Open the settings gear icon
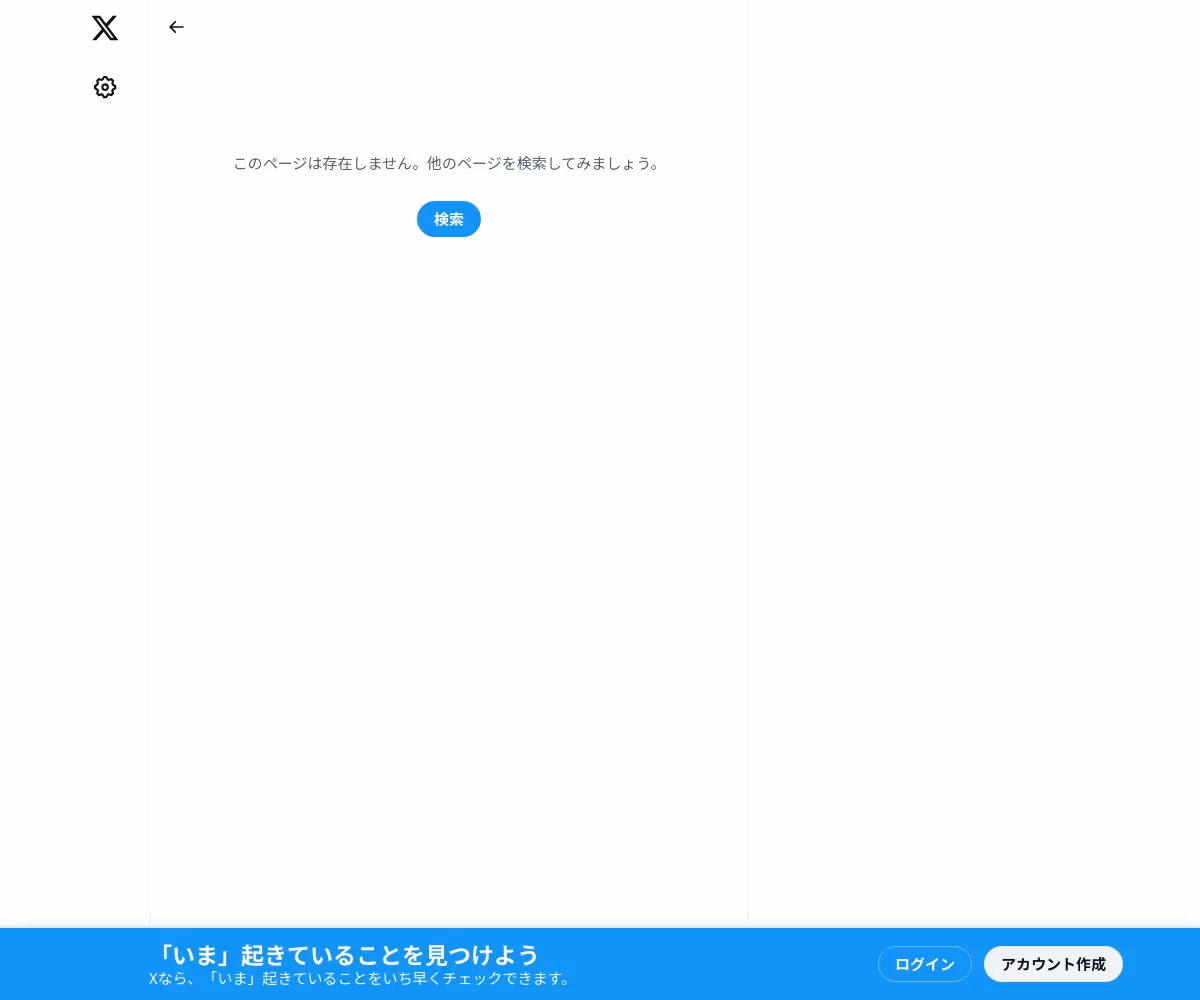The height and width of the screenshot is (1000, 1200). (105, 87)
